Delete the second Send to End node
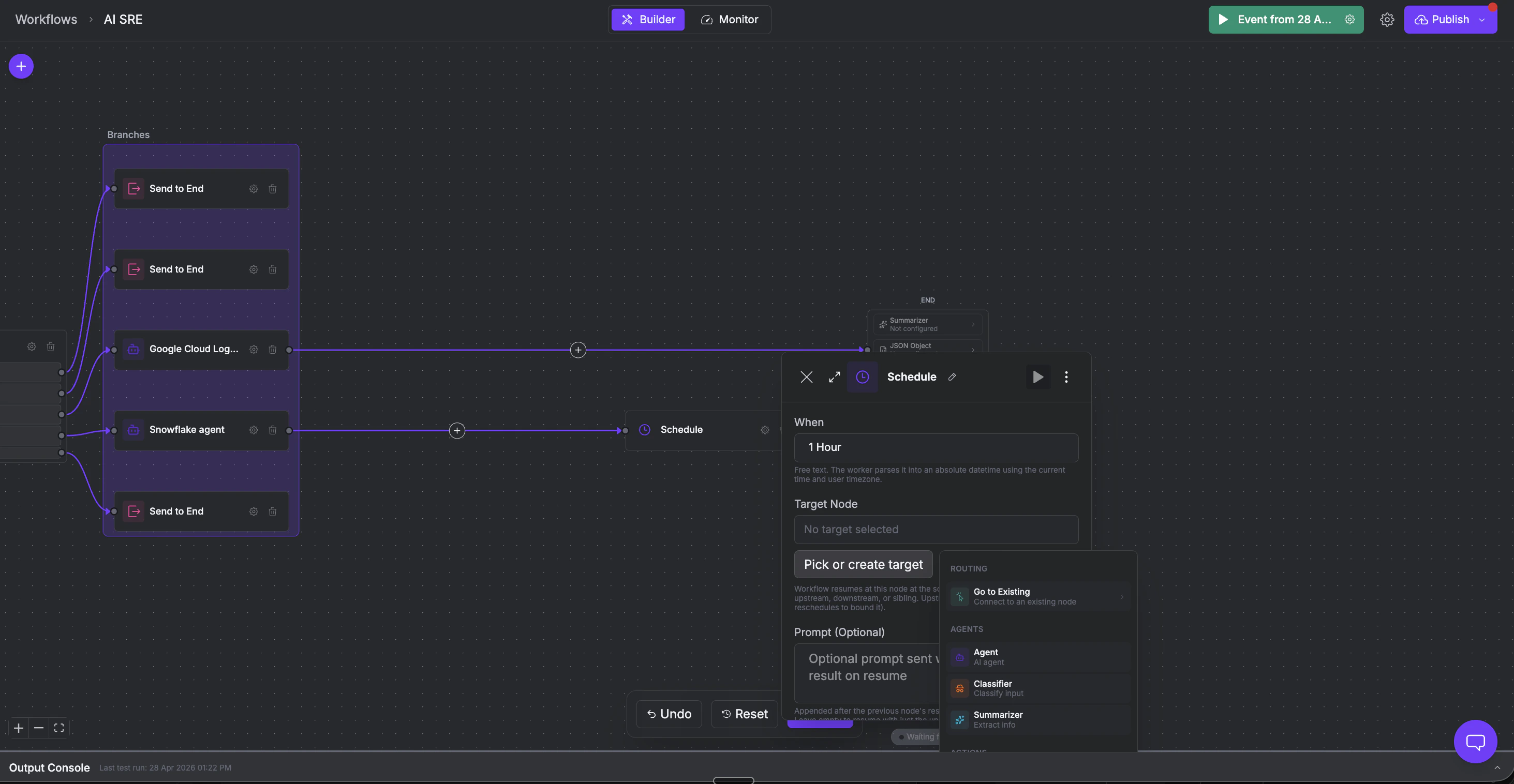Image resolution: width=1514 pixels, height=784 pixels. (273, 269)
